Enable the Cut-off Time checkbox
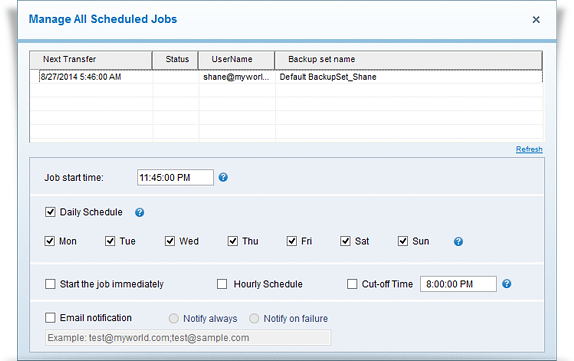574x361 pixels. (352, 284)
